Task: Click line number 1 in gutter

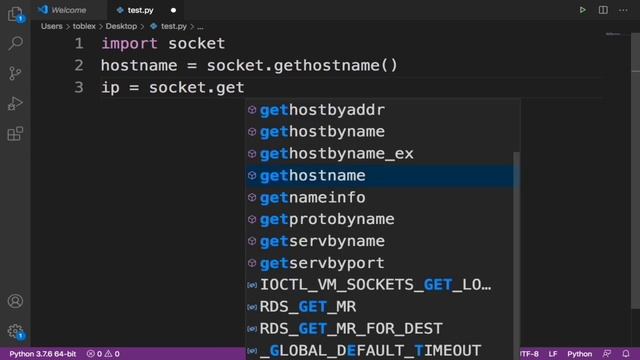Action: point(79,43)
